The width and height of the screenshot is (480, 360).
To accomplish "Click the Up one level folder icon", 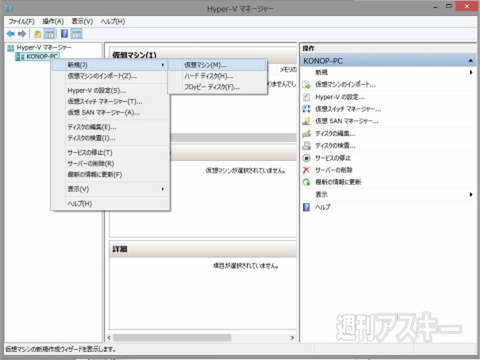I will coord(37,34).
